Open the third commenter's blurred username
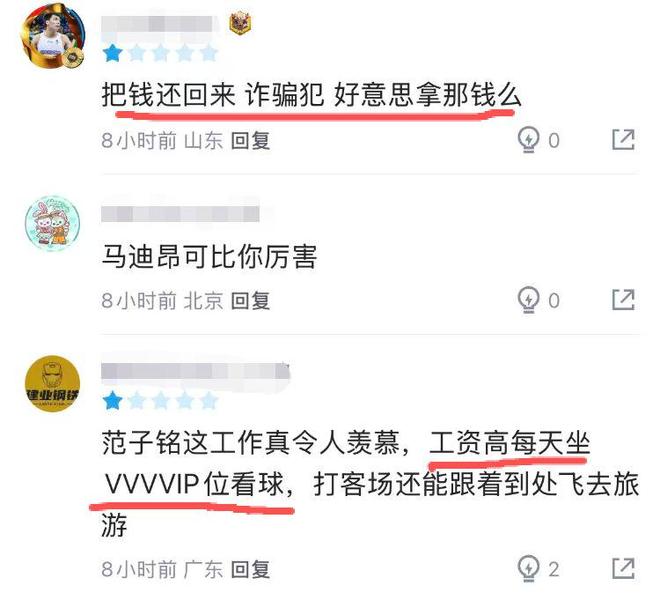The height and width of the screenshot is (593, 660). point(196,372)
